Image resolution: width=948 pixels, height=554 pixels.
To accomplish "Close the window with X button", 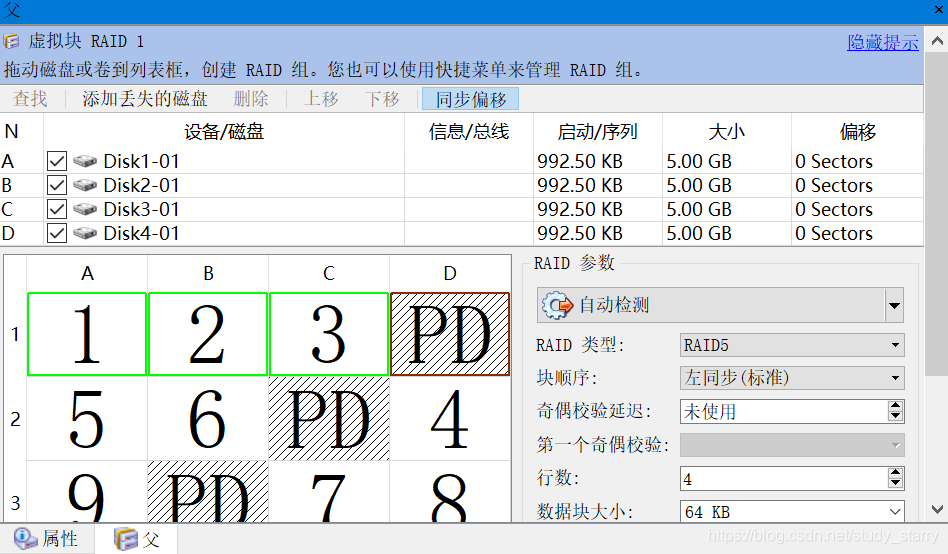I will (939, 10).
